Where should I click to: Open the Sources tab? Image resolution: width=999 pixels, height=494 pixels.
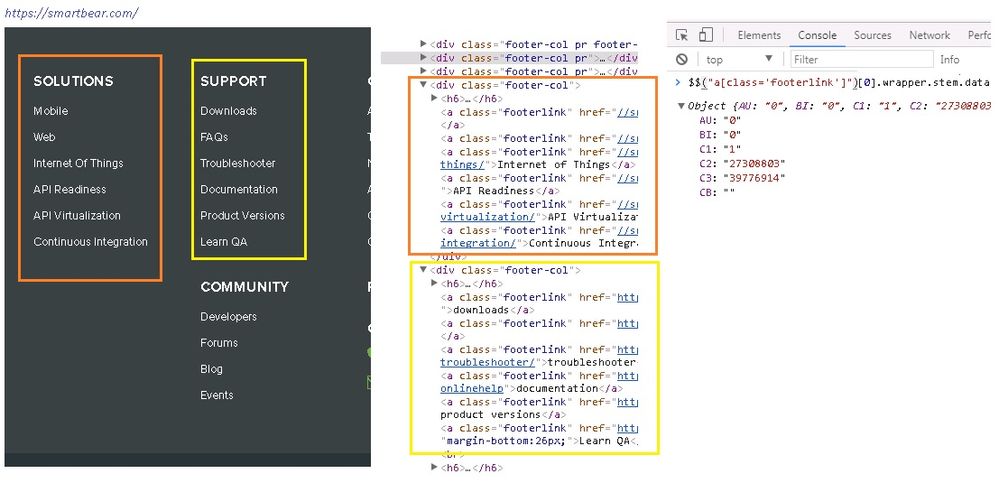coord(872,35)
